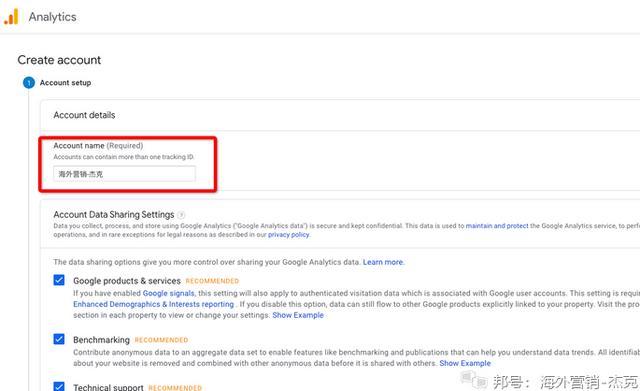Click the Learn more link
Viewport: 640px width, 391px height.
tap(383, 262)
